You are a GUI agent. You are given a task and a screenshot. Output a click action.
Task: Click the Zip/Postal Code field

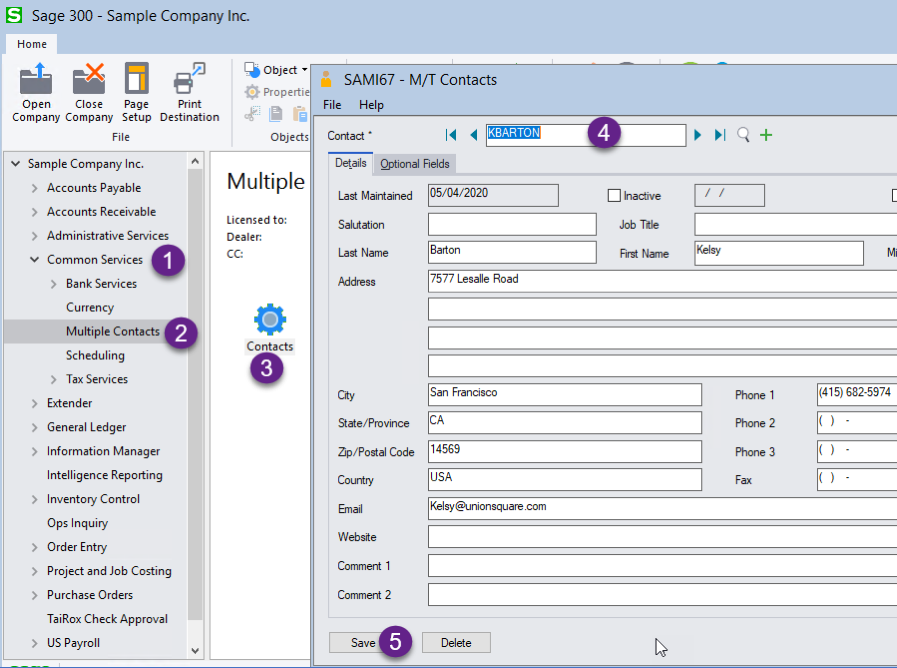pyautogui.click(x=565, y=451)
